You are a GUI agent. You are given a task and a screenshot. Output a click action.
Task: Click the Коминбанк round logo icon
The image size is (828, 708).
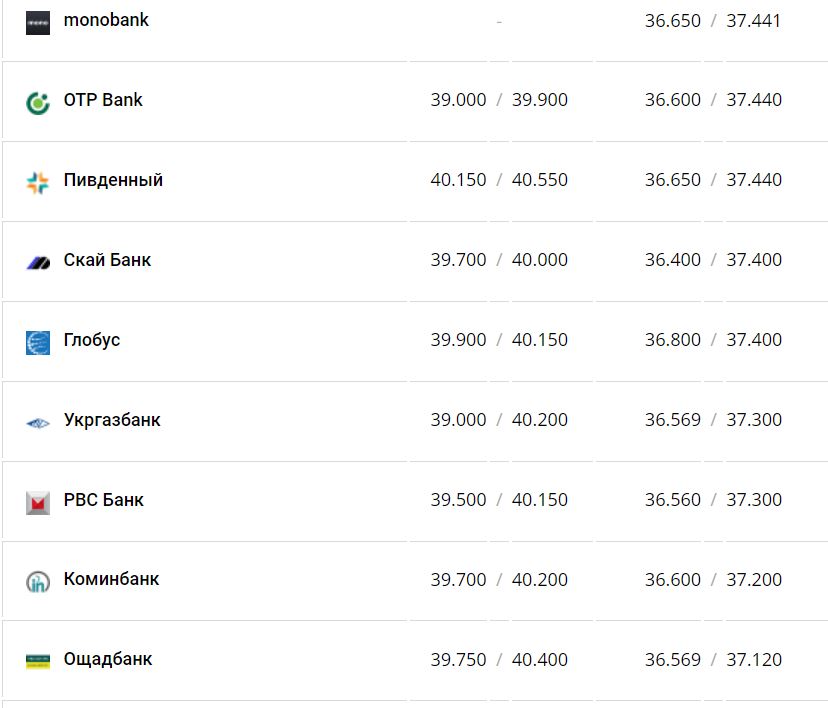pos(38,581)
